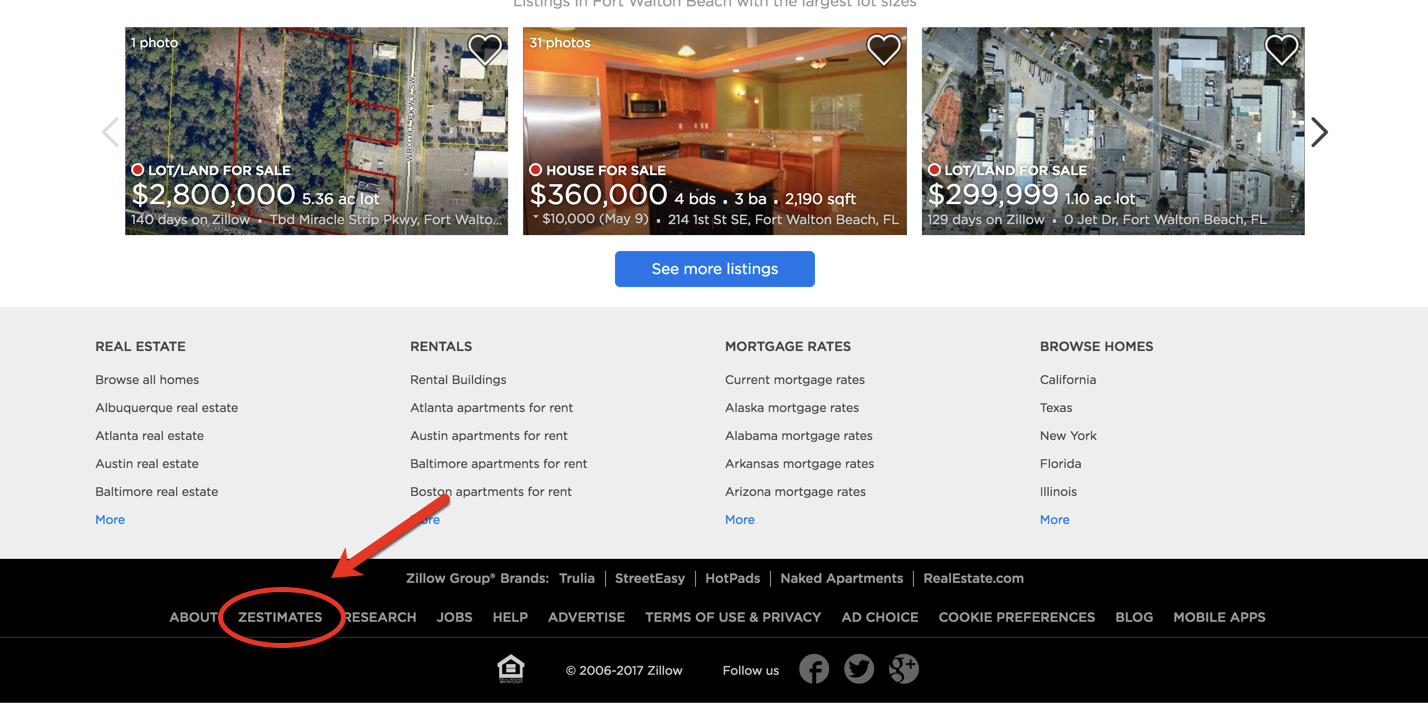
Task: Heart the $299,999 Jet Dr lot
Action: tap(1281, 49)
